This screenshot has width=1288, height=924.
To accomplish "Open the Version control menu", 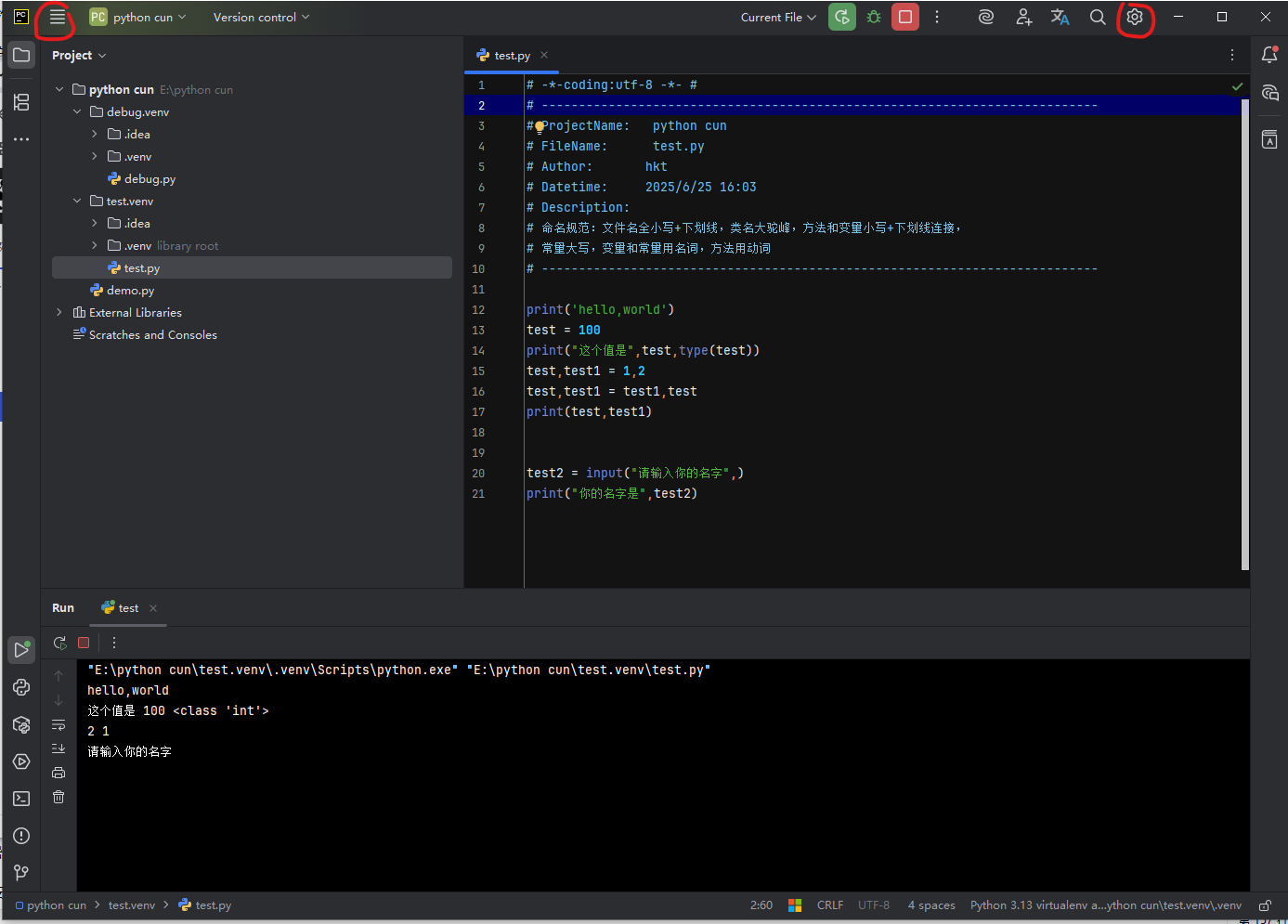I will [261, 17].
